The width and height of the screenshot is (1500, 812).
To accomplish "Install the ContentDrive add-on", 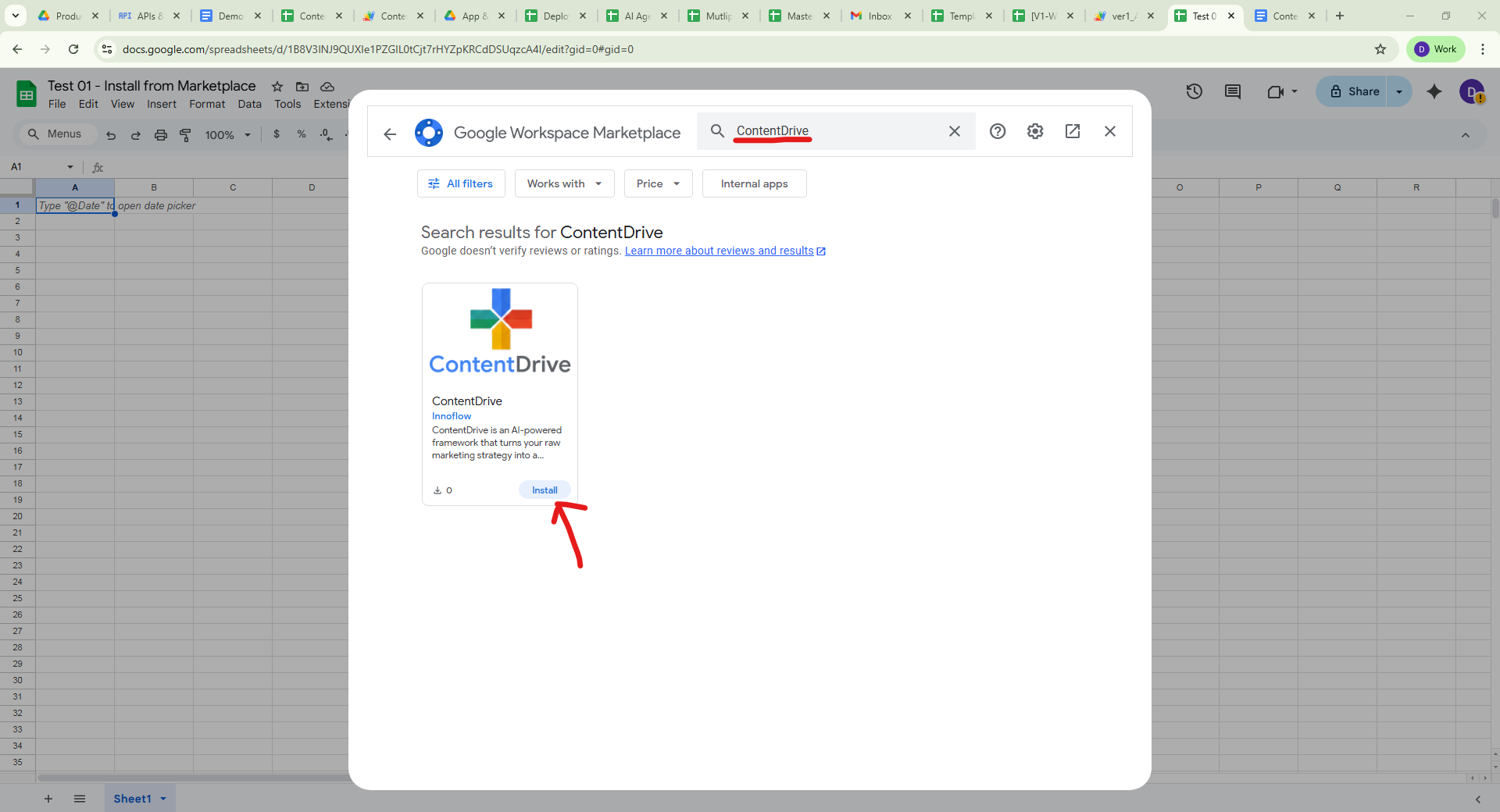I will tap(545, 490).
